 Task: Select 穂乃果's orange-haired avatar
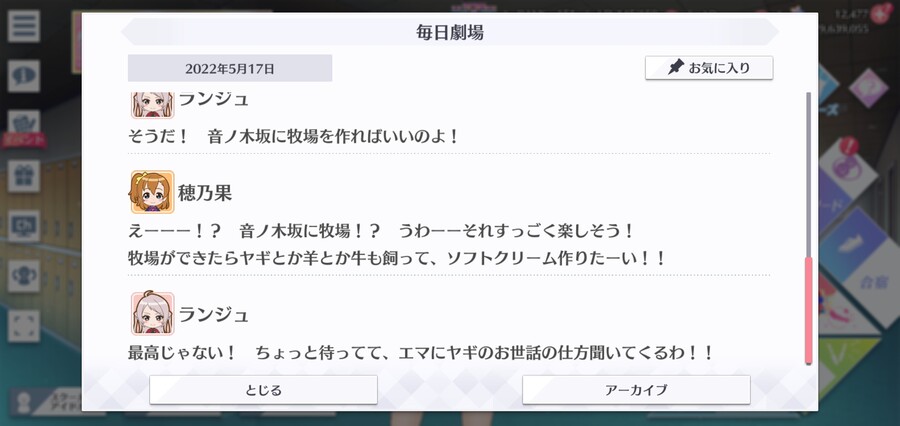(x=152, y=192)
